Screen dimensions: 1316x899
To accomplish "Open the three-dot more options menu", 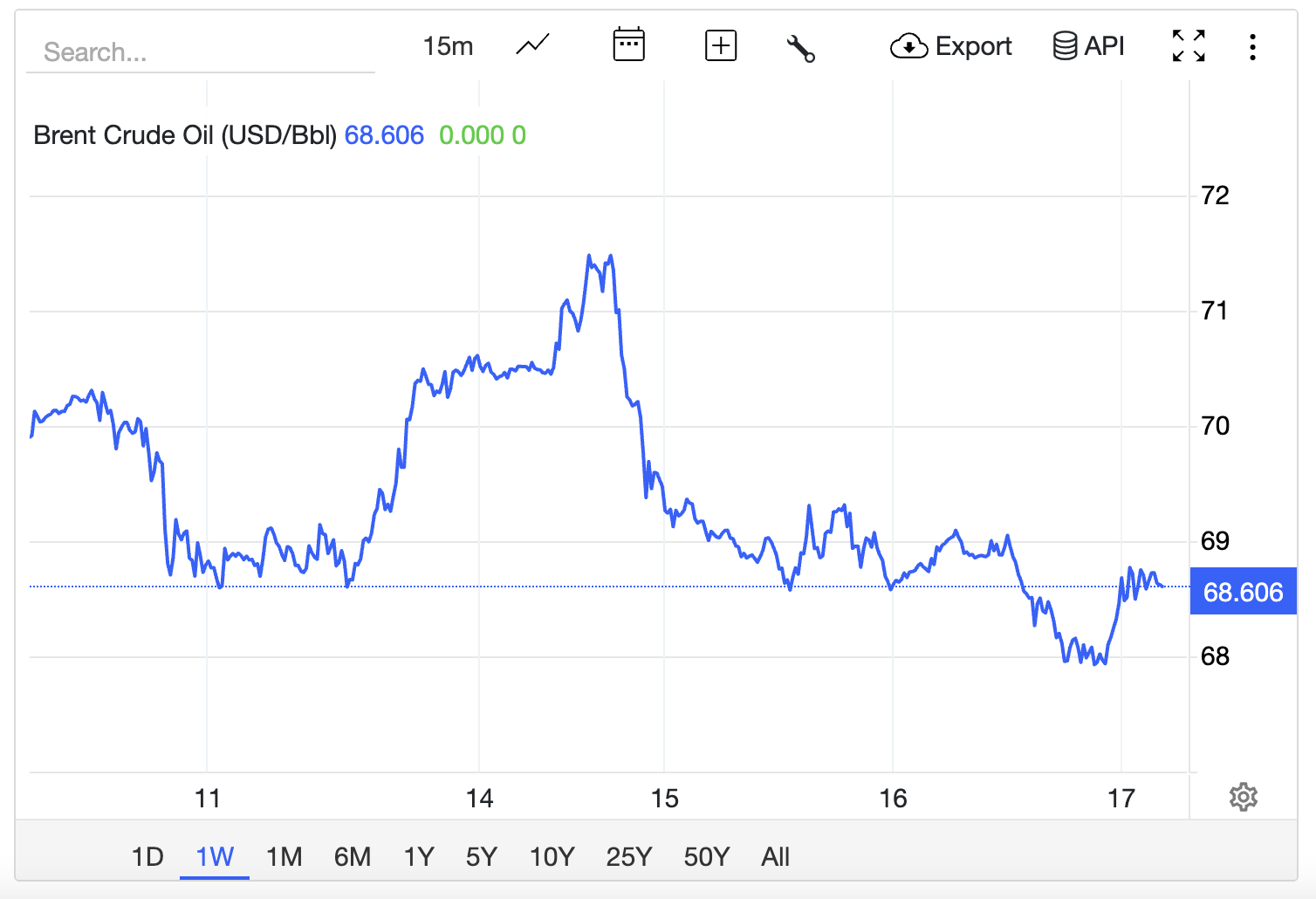I will [1252, 46].
